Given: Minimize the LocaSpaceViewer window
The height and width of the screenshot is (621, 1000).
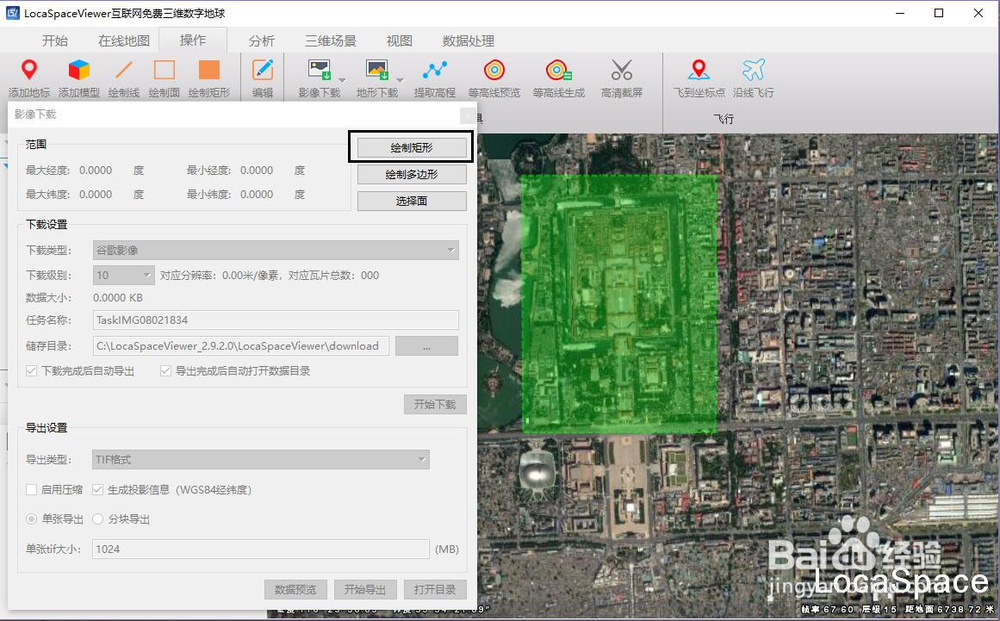Looking at the screenshot, I should 900,13.
